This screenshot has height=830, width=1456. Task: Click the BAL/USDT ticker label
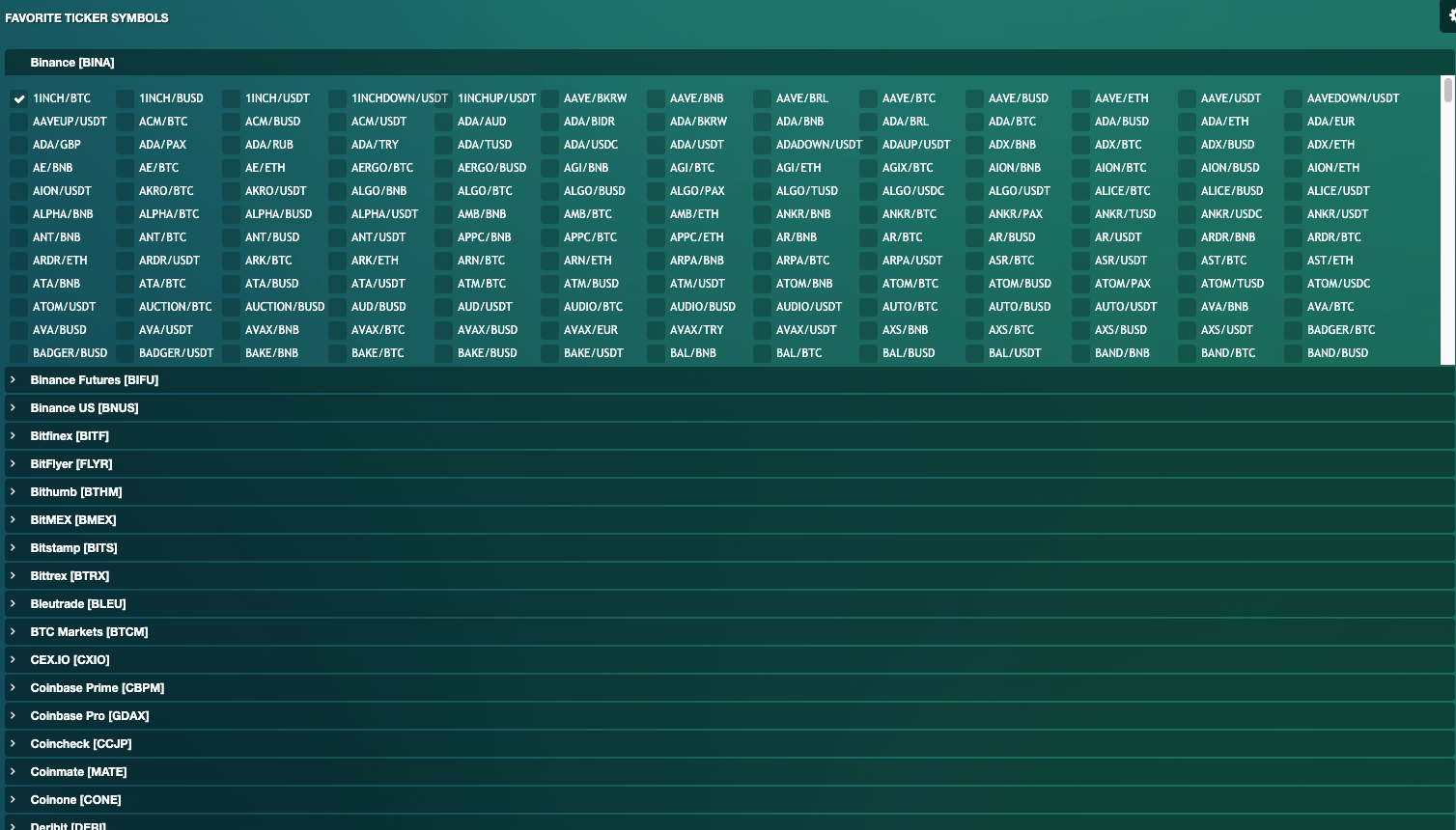[x=1015, y=353]
